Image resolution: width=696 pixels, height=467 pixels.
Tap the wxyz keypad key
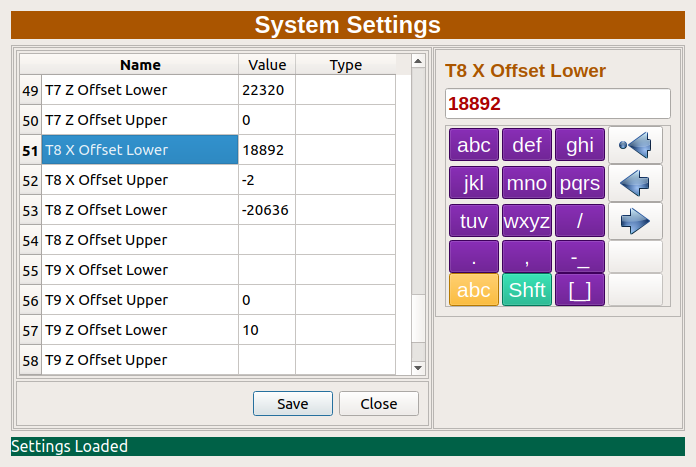[527, 221]
